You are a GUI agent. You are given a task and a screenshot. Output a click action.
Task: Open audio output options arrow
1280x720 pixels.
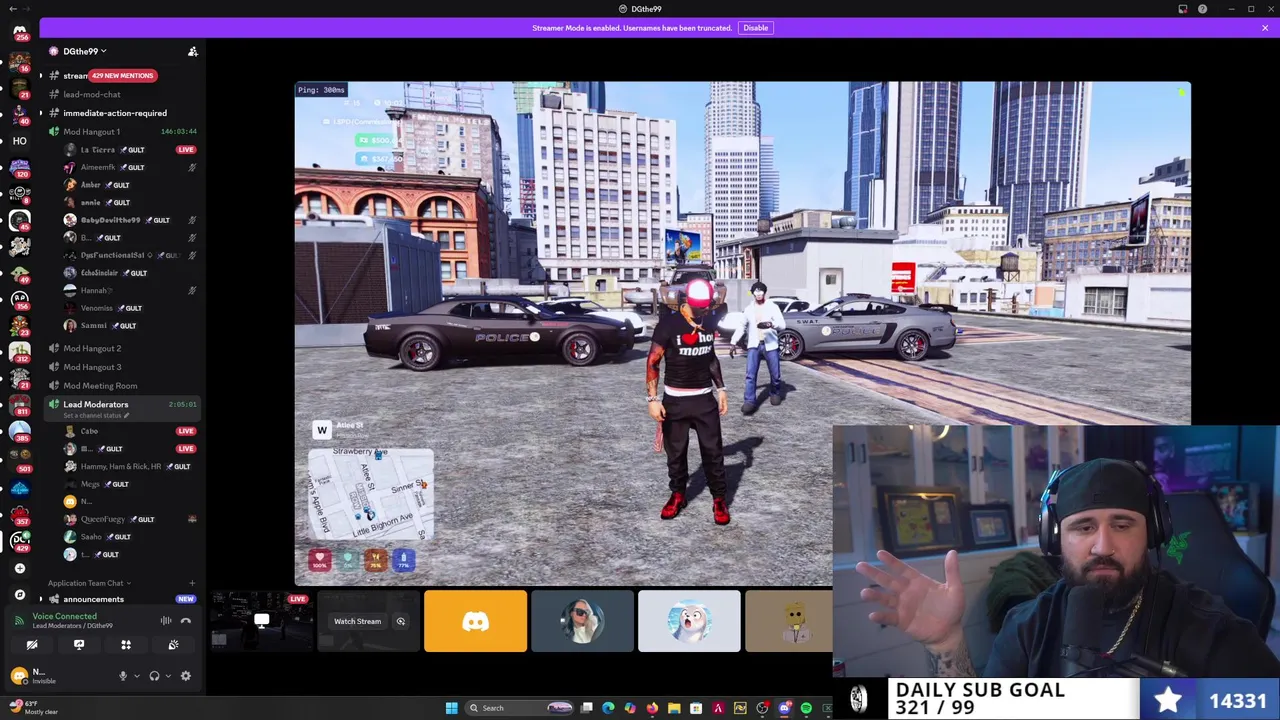point(167,676)
